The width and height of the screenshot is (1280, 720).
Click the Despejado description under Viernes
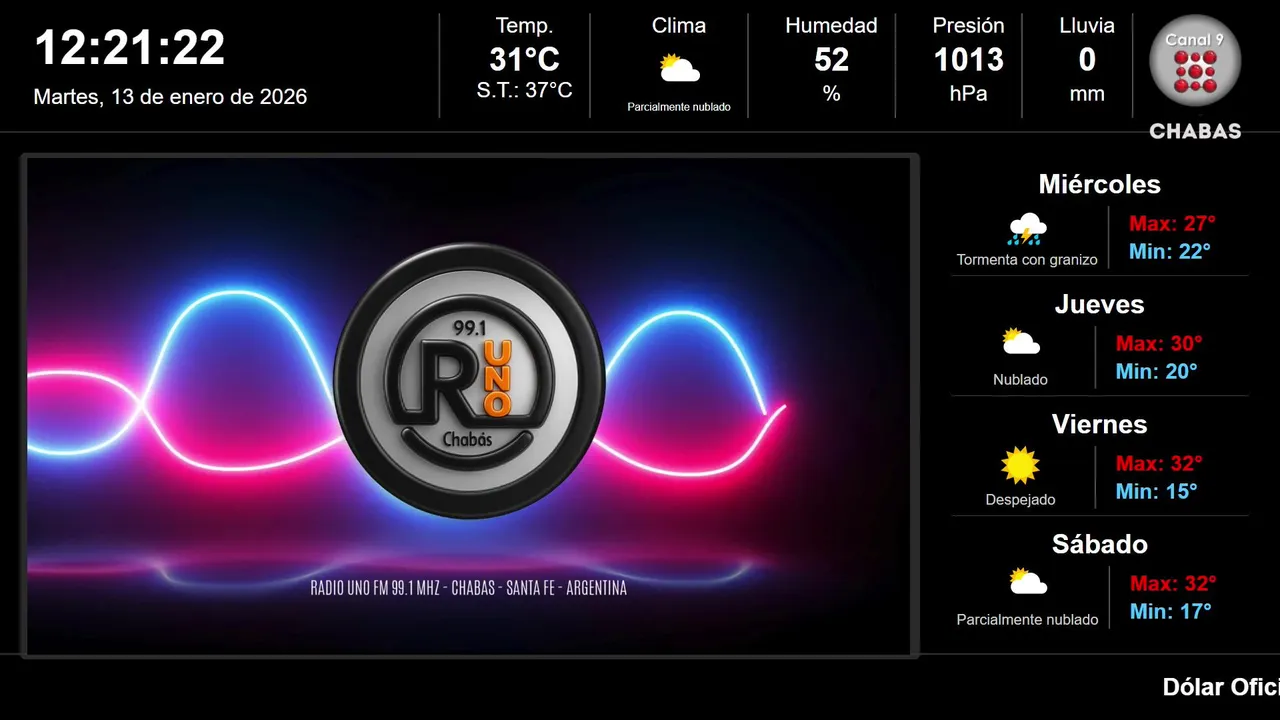(x=1020, y=500)
